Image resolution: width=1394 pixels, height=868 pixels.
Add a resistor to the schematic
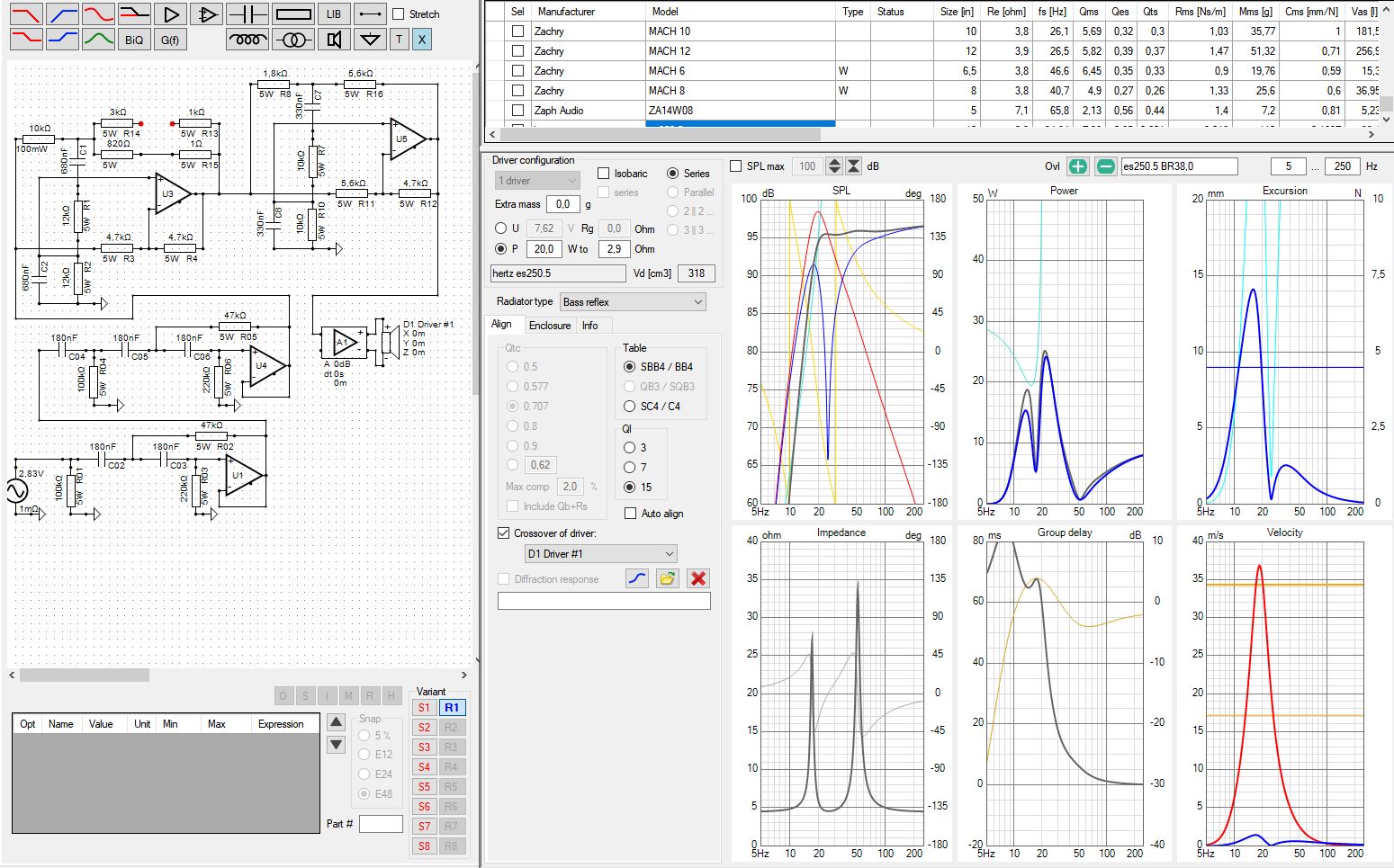coord(293,13)
